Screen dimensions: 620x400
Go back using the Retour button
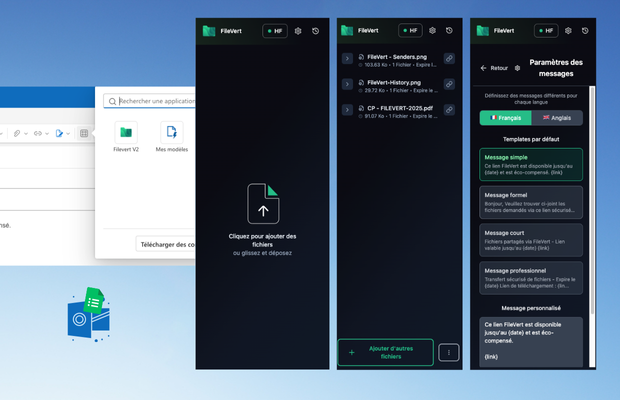pos(494,68)
